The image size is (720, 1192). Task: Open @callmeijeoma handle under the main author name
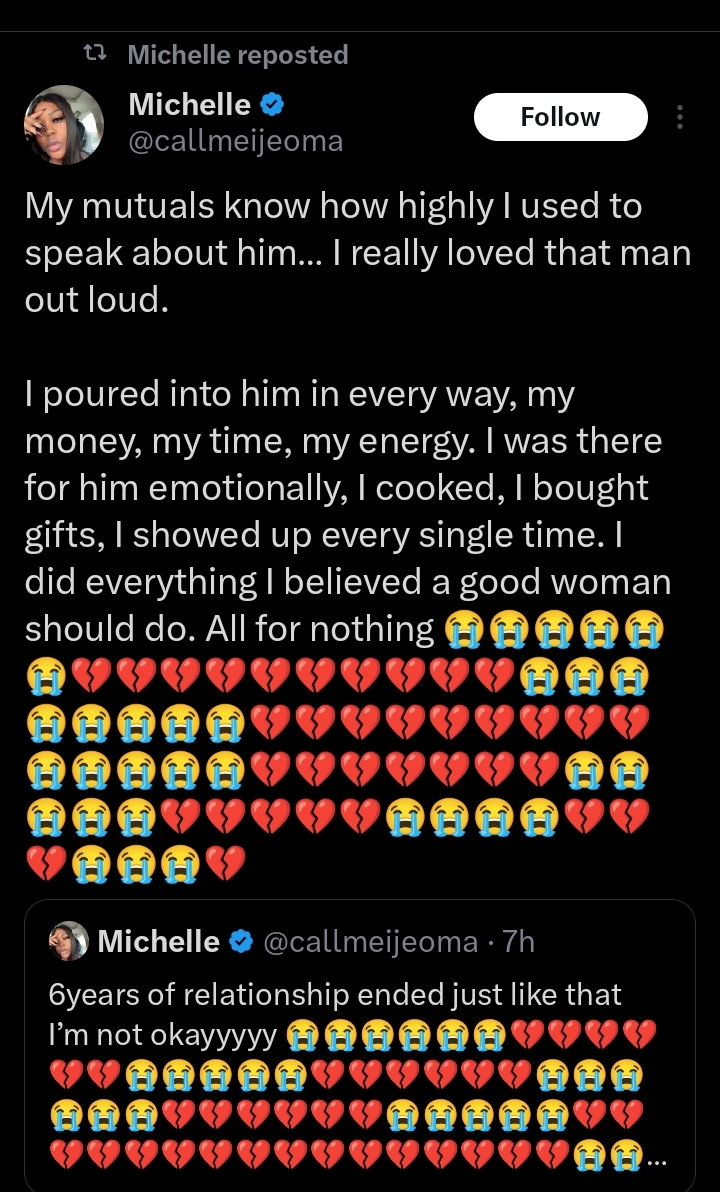point(236,141)
